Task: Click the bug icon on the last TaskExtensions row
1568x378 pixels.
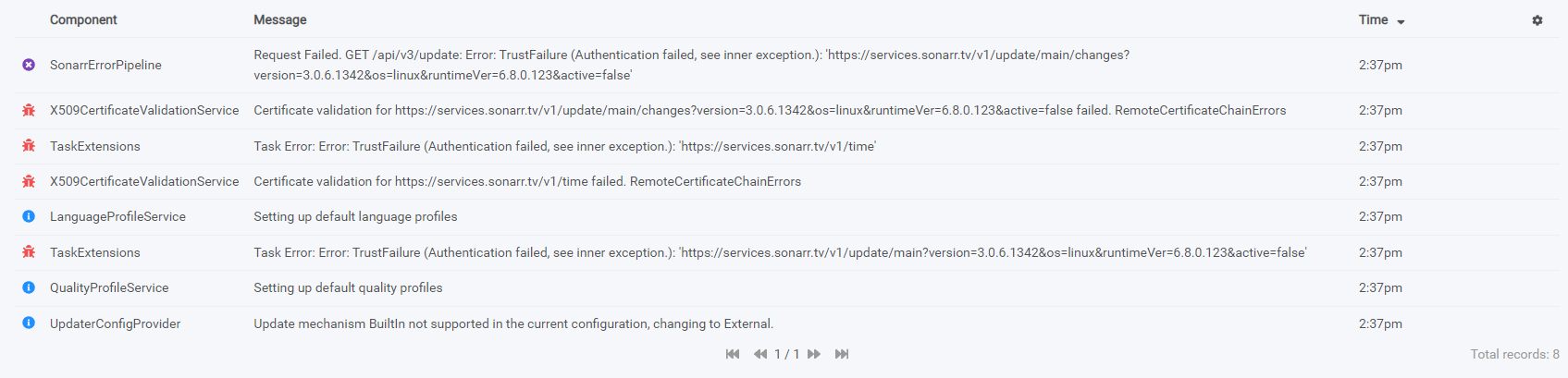Action: (x=29, y=252)
